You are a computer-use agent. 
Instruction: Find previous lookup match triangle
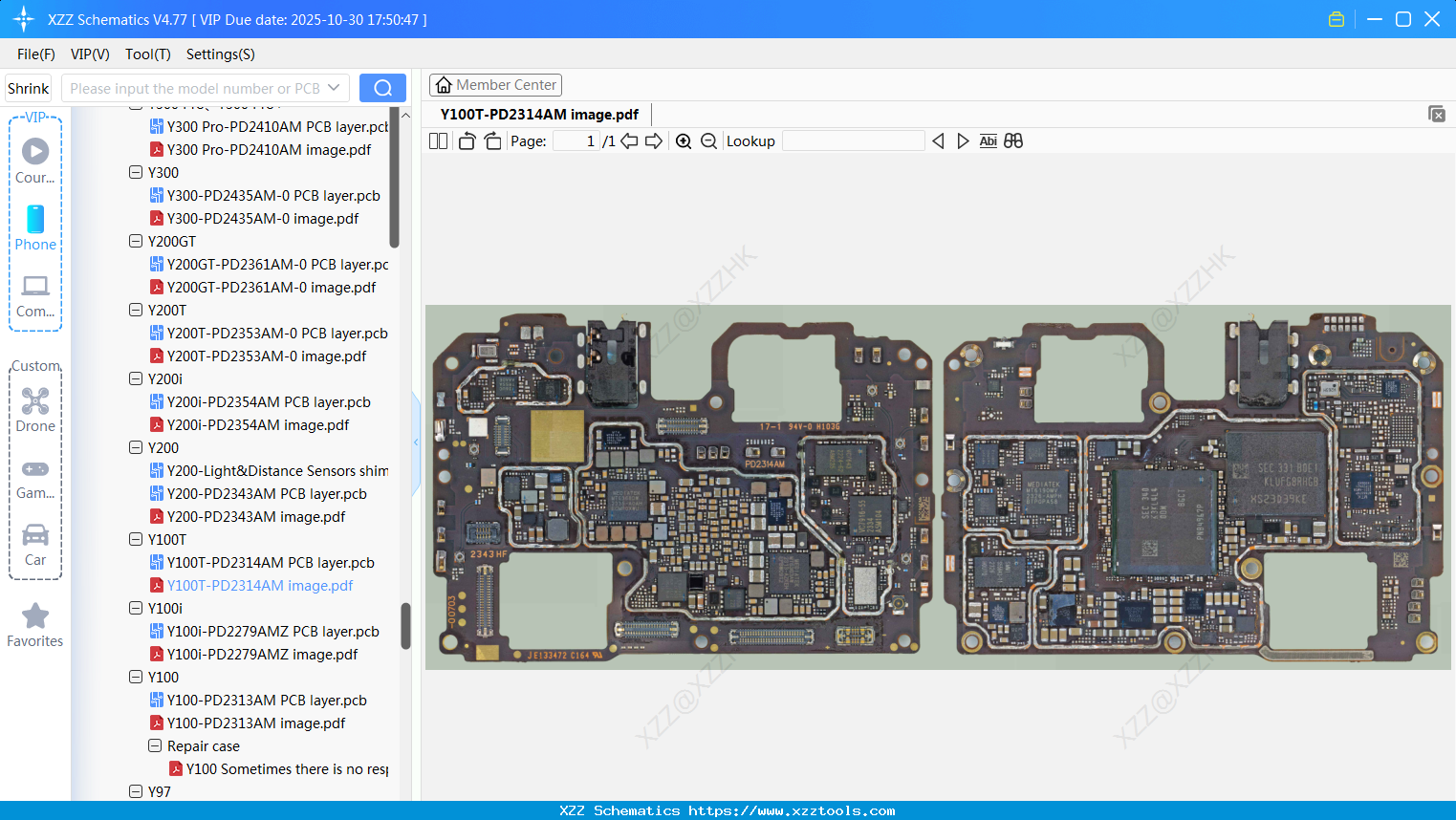point(938,141)
